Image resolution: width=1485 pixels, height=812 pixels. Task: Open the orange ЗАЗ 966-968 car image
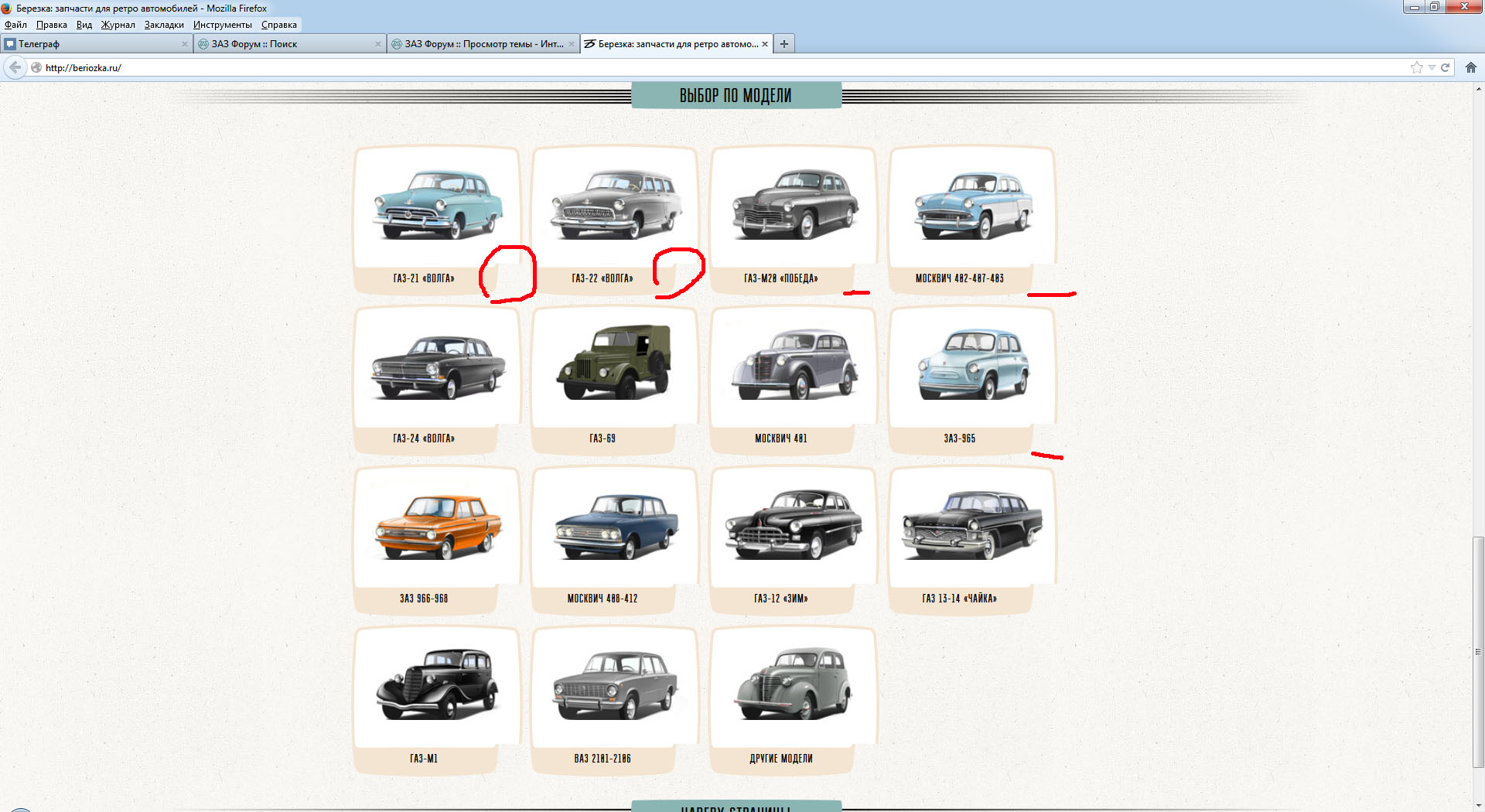point(438,526)
